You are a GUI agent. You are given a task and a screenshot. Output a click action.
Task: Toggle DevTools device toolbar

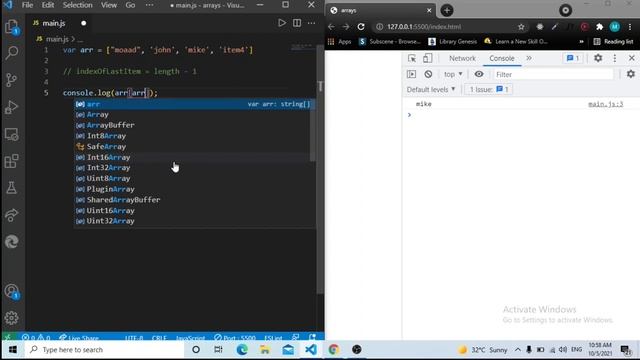427,58
